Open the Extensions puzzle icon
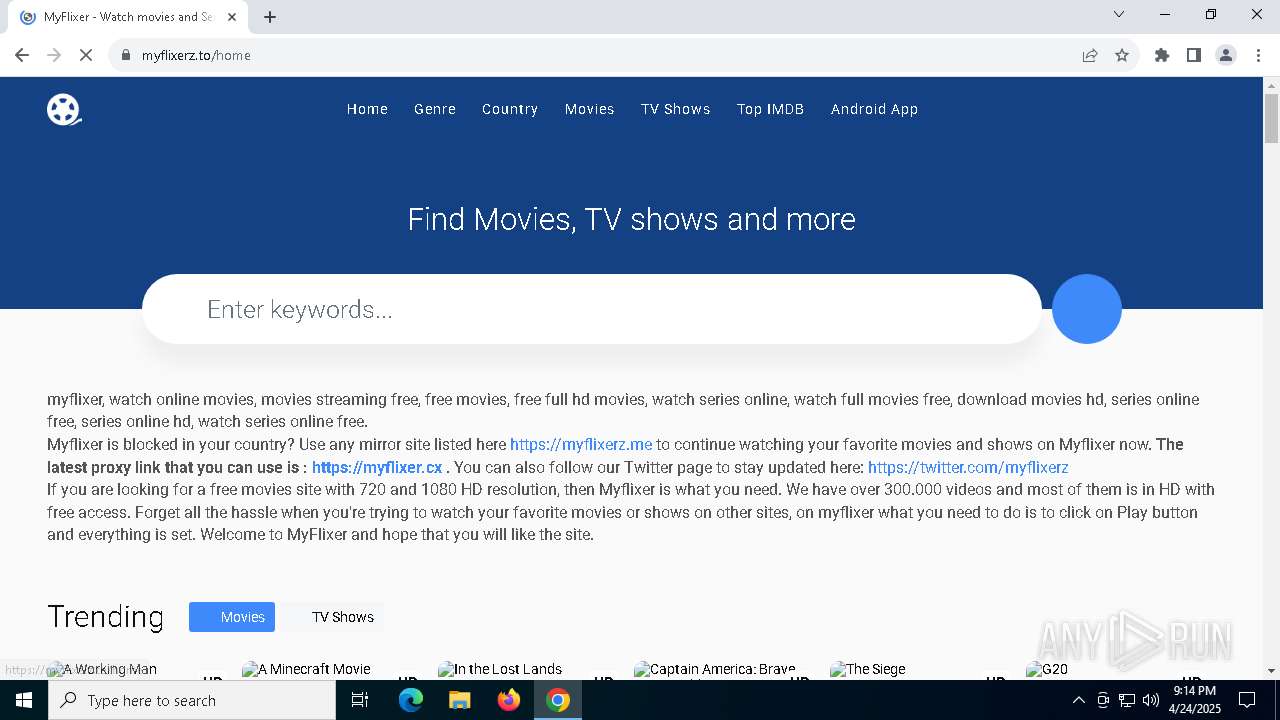This screenshot has height=720, width=1280. point(1162,55)
